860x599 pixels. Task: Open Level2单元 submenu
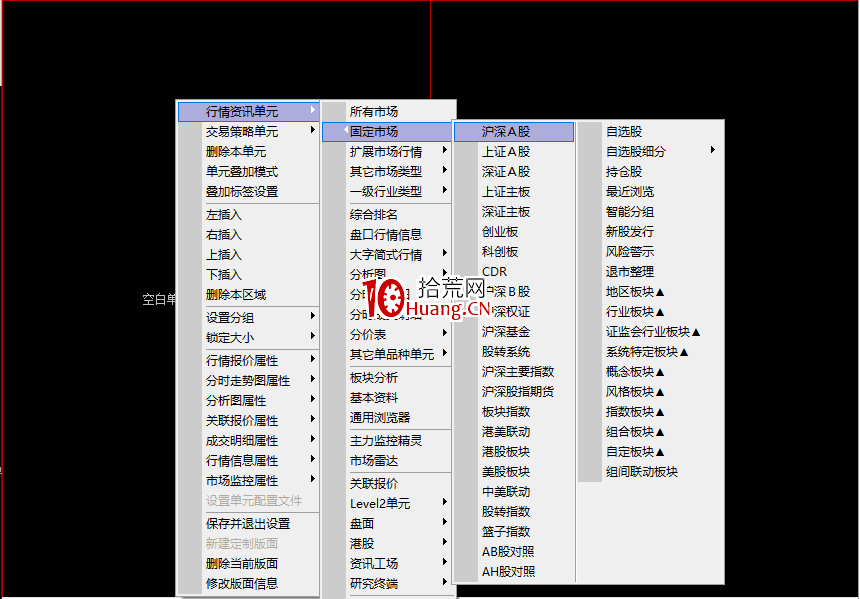(x=387, y=504)
